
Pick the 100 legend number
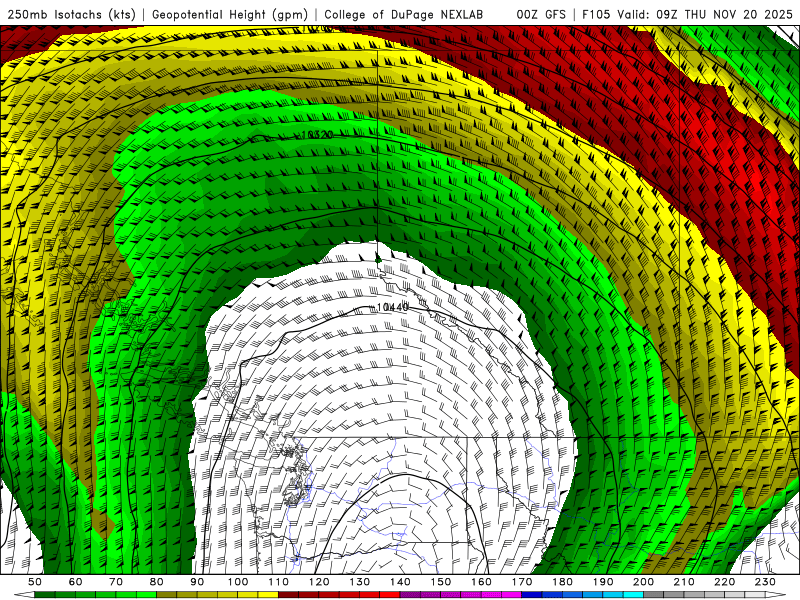click(238, 582)
